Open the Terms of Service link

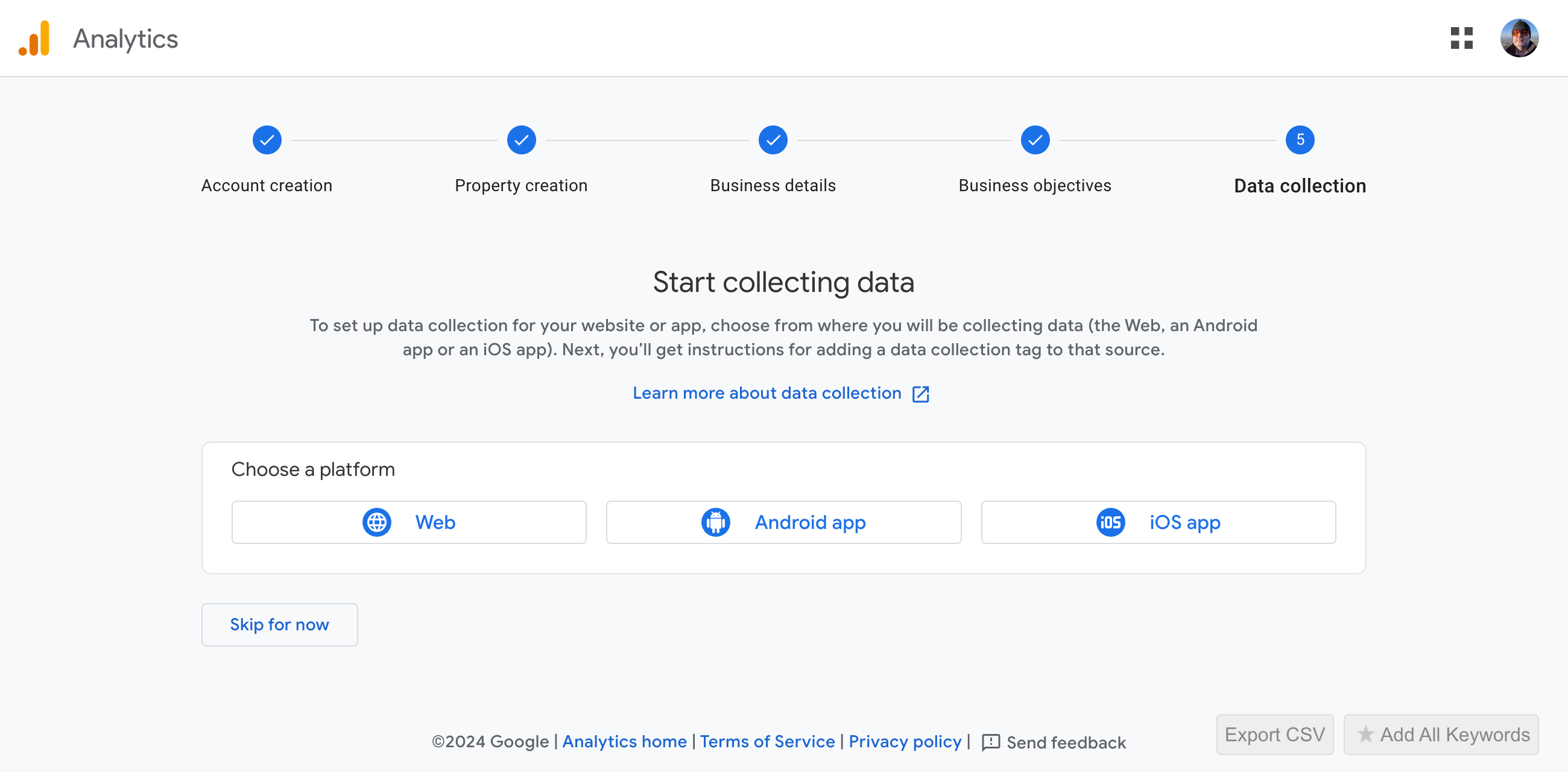coord(767,742)
